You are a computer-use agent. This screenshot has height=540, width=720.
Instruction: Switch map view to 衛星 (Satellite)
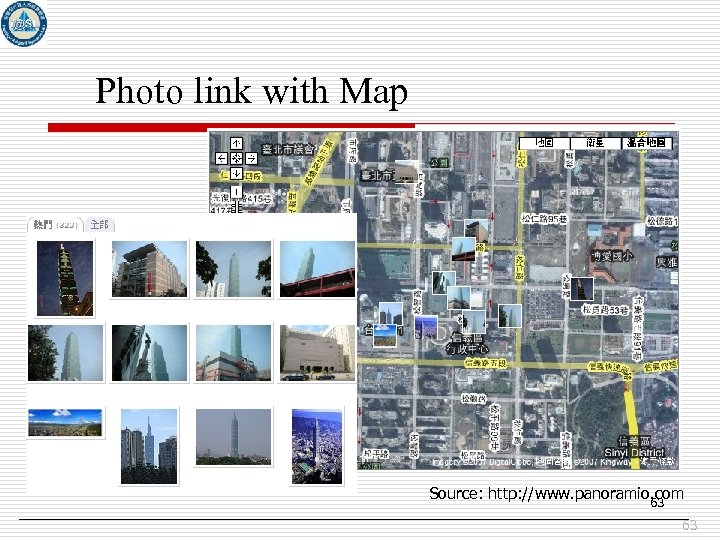pos(595,143)
